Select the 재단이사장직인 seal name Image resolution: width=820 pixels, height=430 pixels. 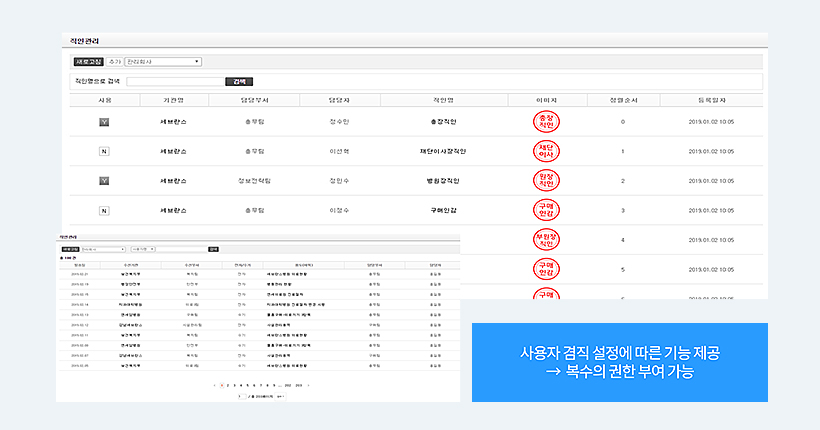(x=443, y=151)
